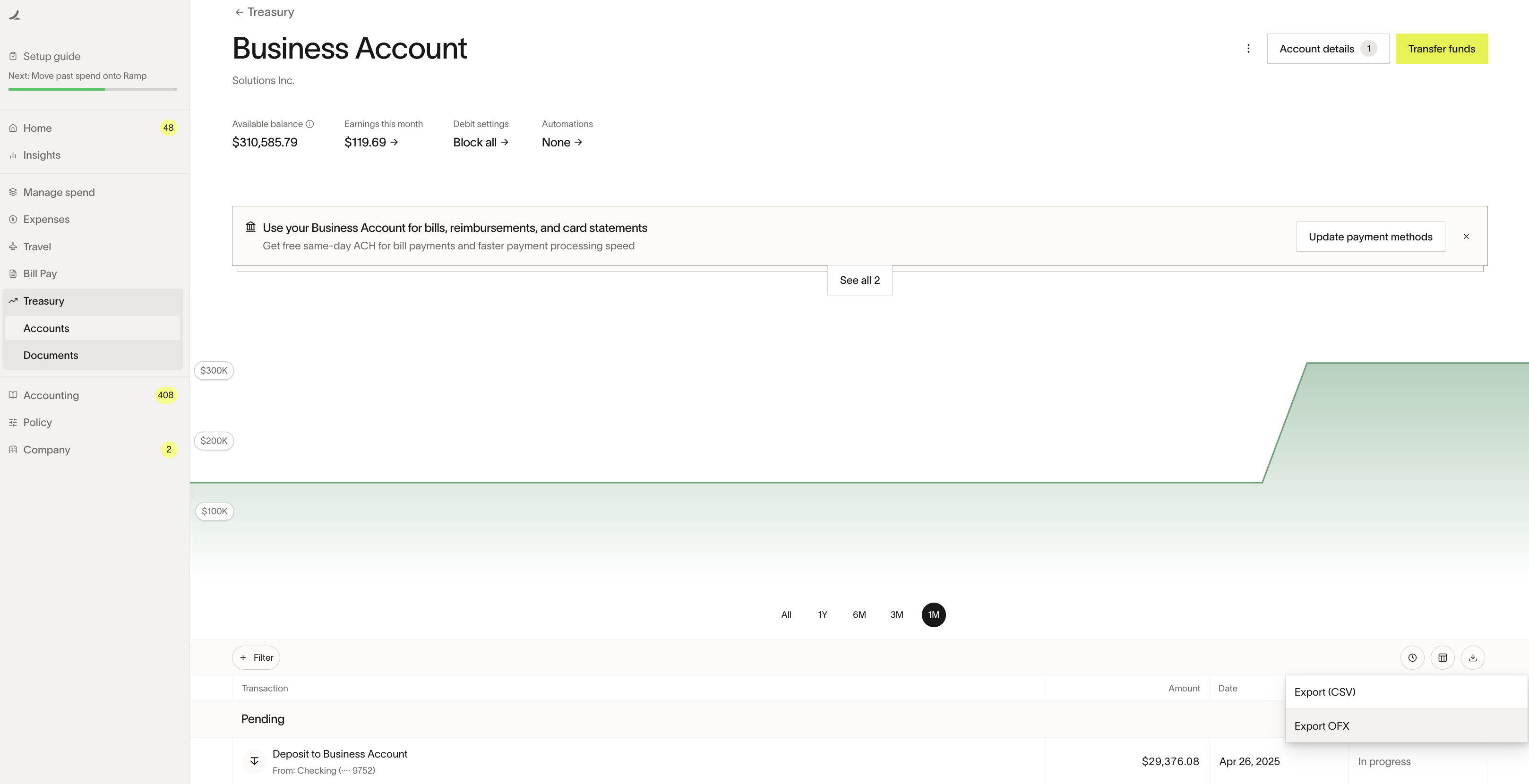Open Automations None link

pos(562,143)
